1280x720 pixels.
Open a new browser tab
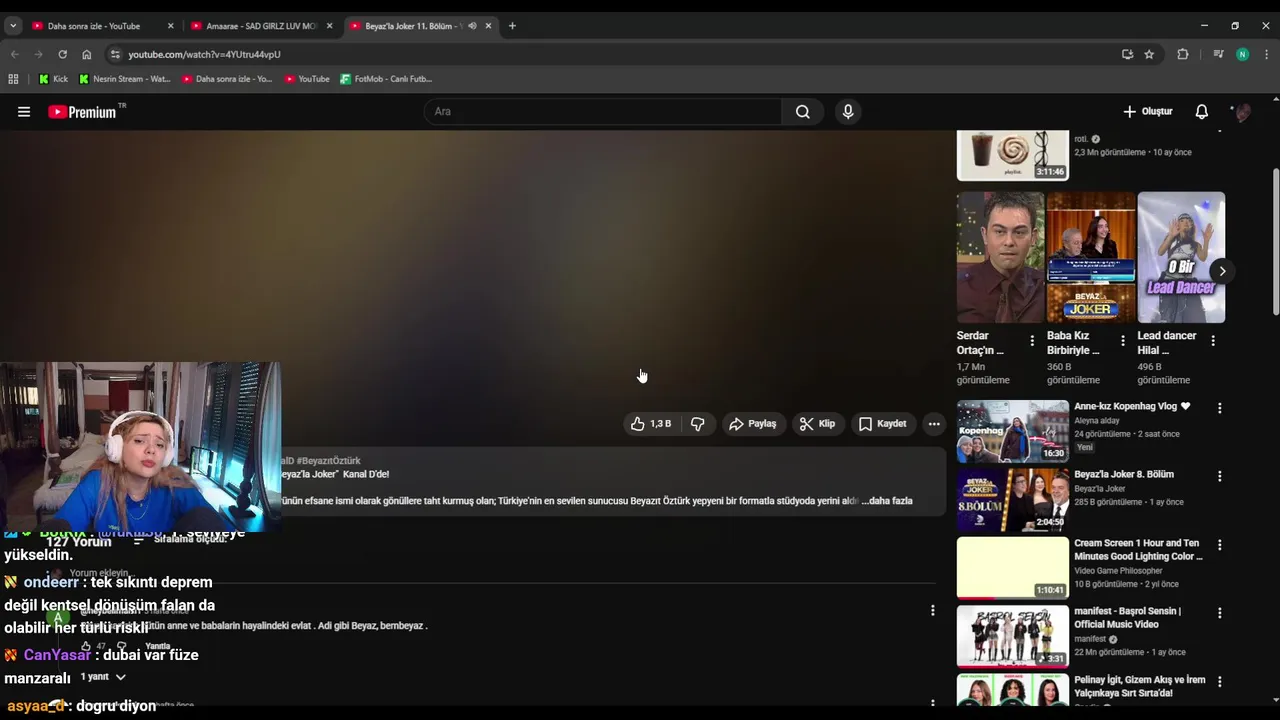coord(512,26)
